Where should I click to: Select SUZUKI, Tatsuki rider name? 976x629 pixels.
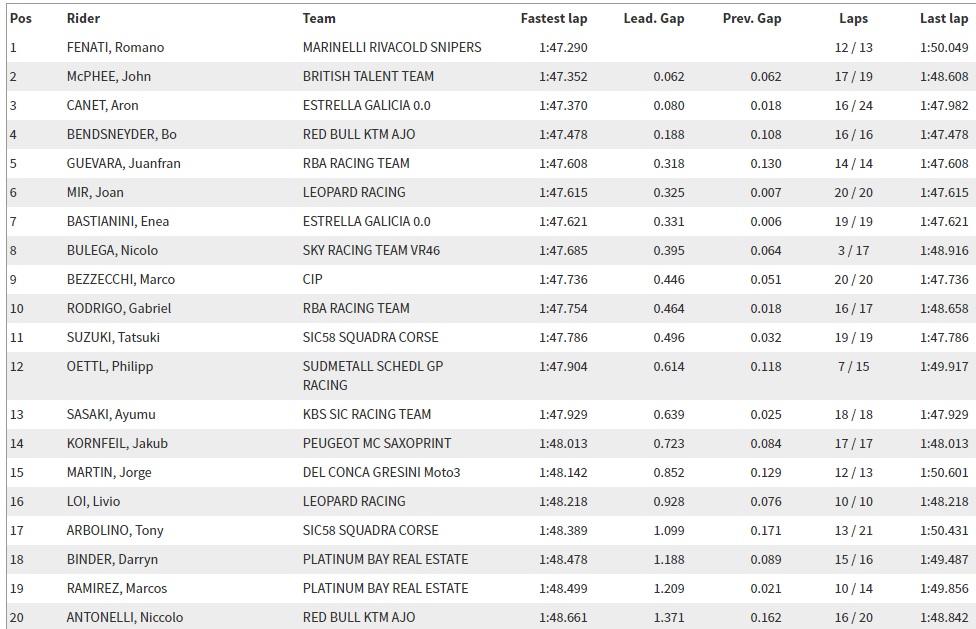point(113,337)
